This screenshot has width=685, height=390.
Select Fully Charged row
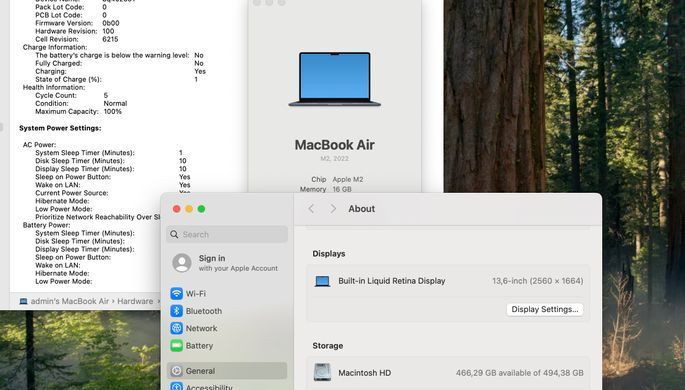click(x=119, y=63)
